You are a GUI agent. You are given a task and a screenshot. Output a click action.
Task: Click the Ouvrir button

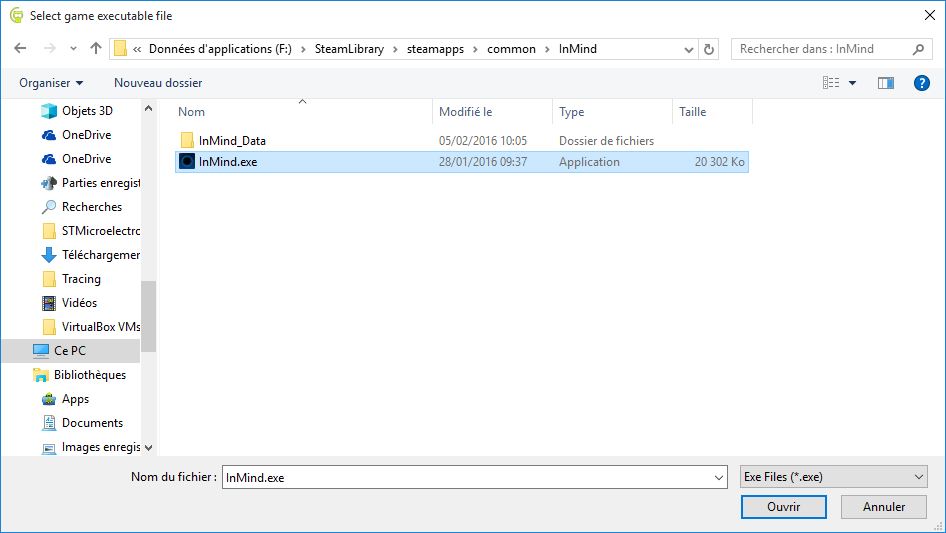pos(783,507)
